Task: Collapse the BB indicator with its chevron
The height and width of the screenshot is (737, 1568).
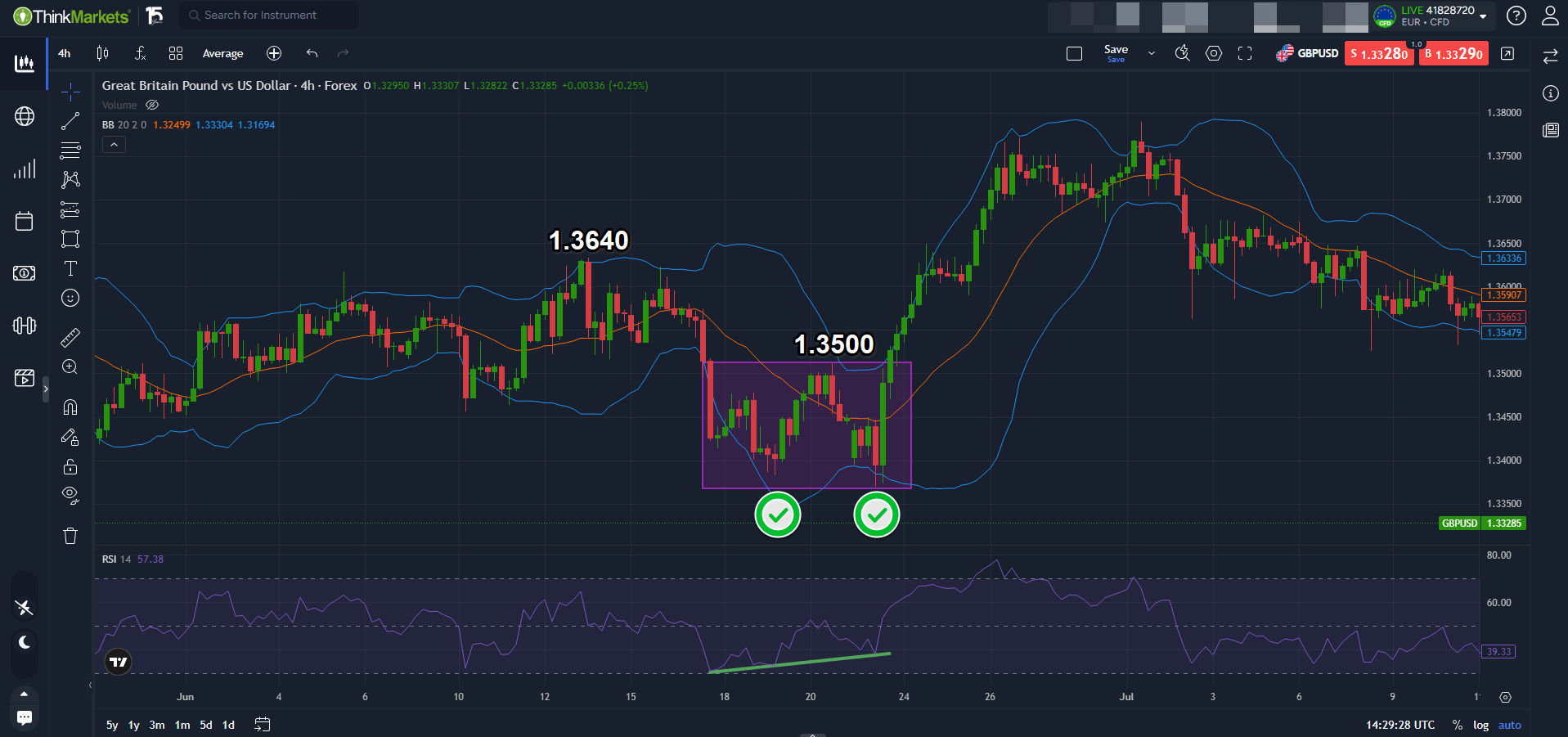Action: point(114,144)
